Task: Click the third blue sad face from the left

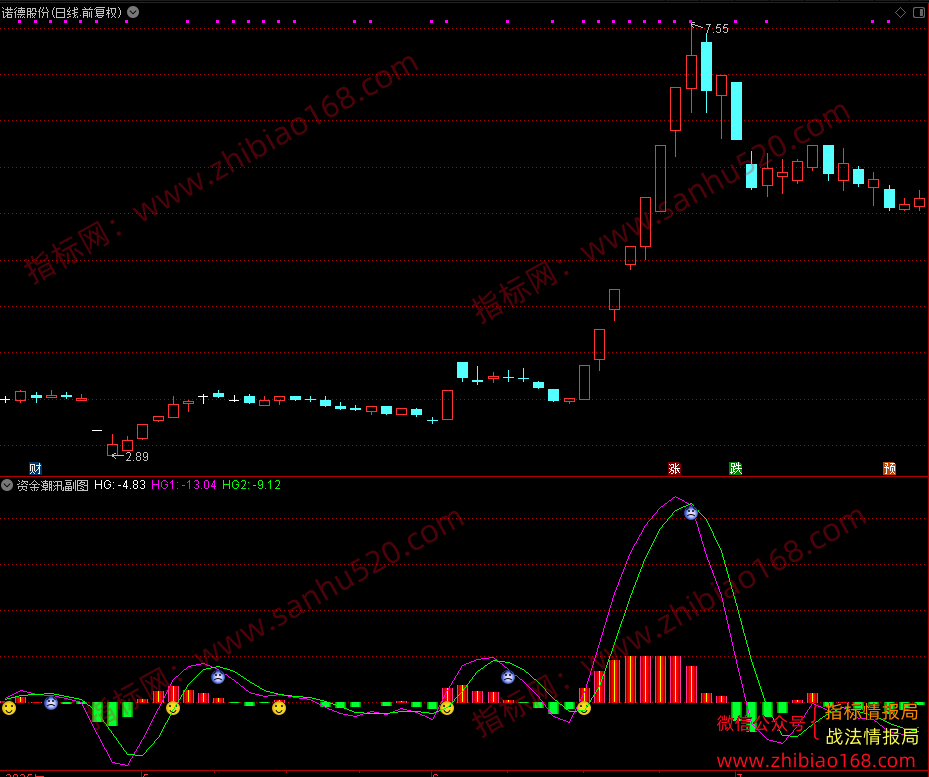Action: 508,676
